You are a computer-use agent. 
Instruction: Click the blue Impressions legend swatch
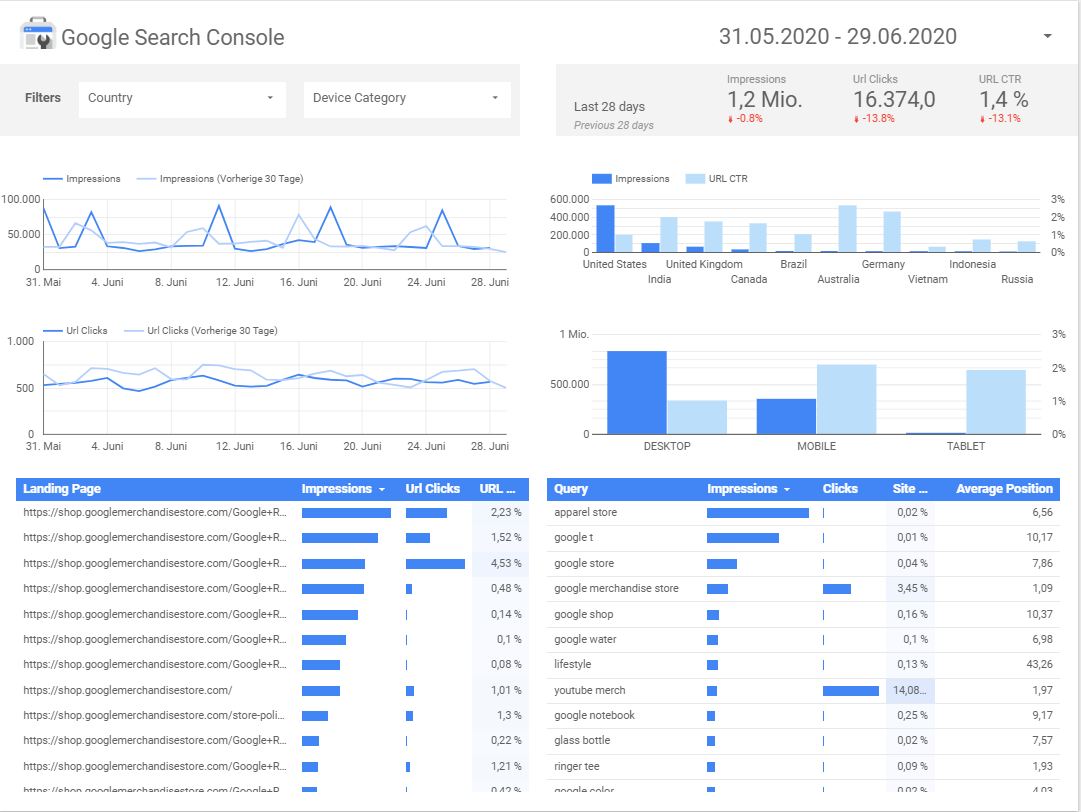600,178
